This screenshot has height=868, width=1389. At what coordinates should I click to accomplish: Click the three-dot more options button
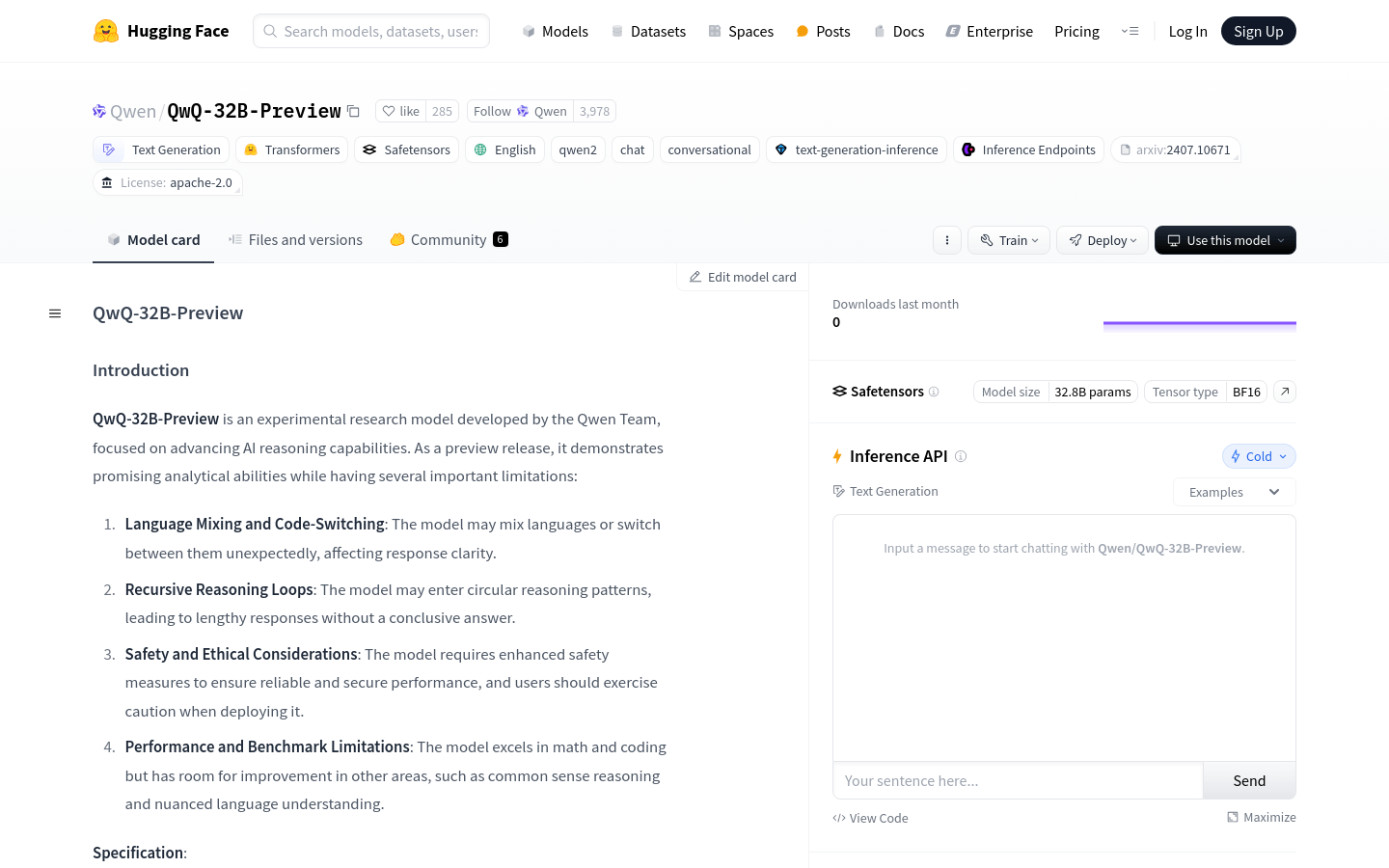click(x=947, y=240)
